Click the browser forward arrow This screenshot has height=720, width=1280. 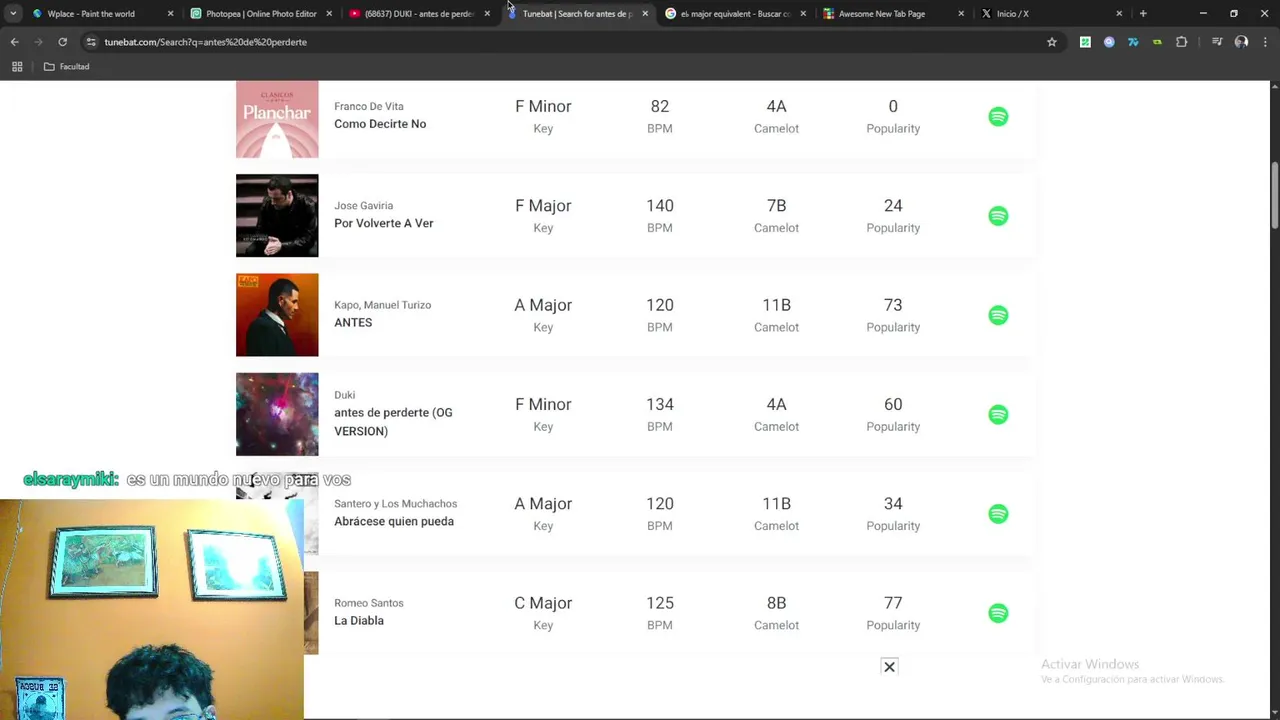[38, 42]
